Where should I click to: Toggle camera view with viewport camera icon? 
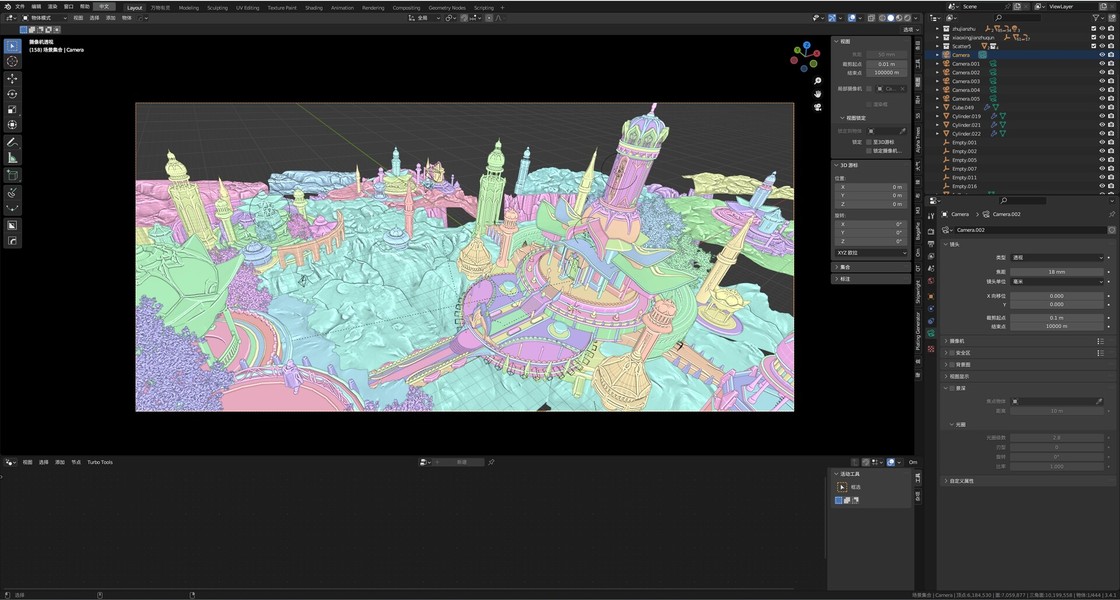coord(818,107)
